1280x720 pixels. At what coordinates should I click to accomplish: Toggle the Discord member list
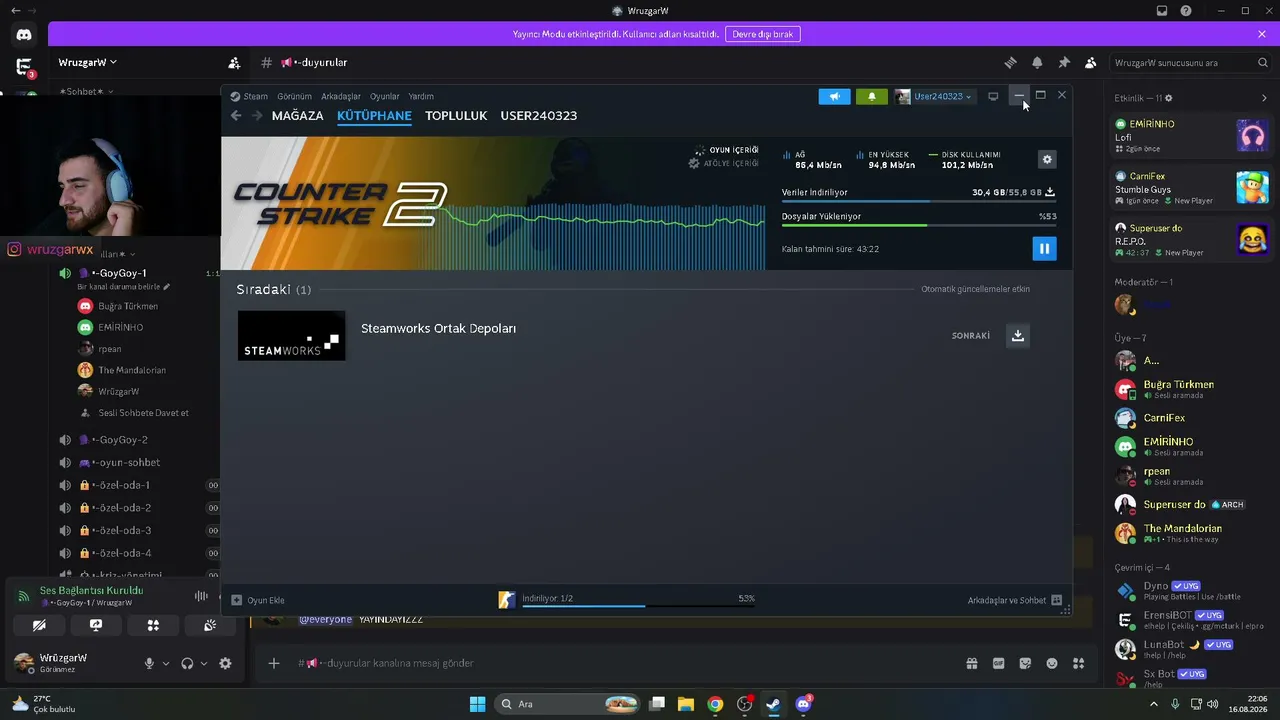(1091, 63)
